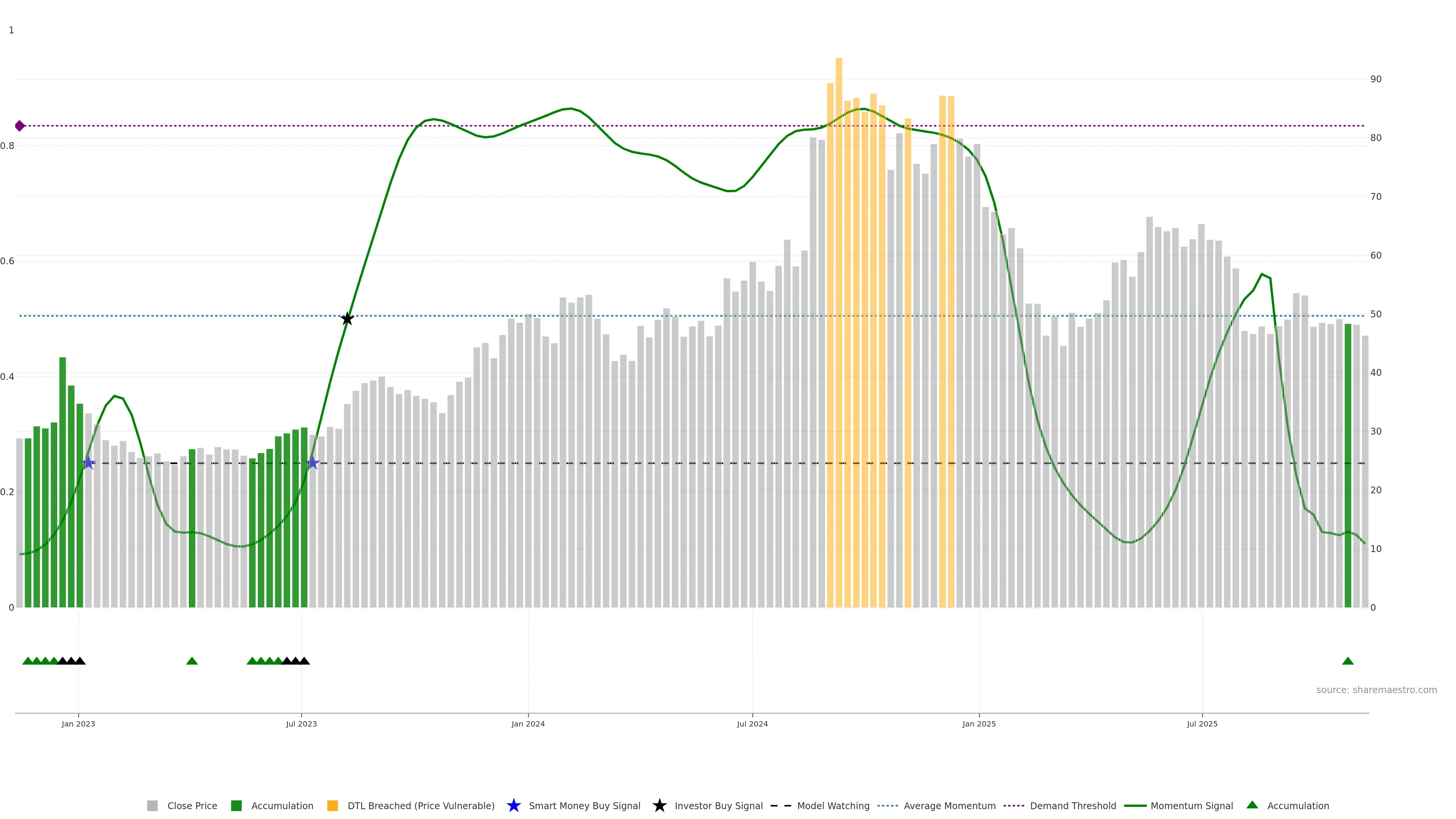Click the black Investor Buy Signal star on the chart
The image size is (1456, 819).
coord(347,319)
